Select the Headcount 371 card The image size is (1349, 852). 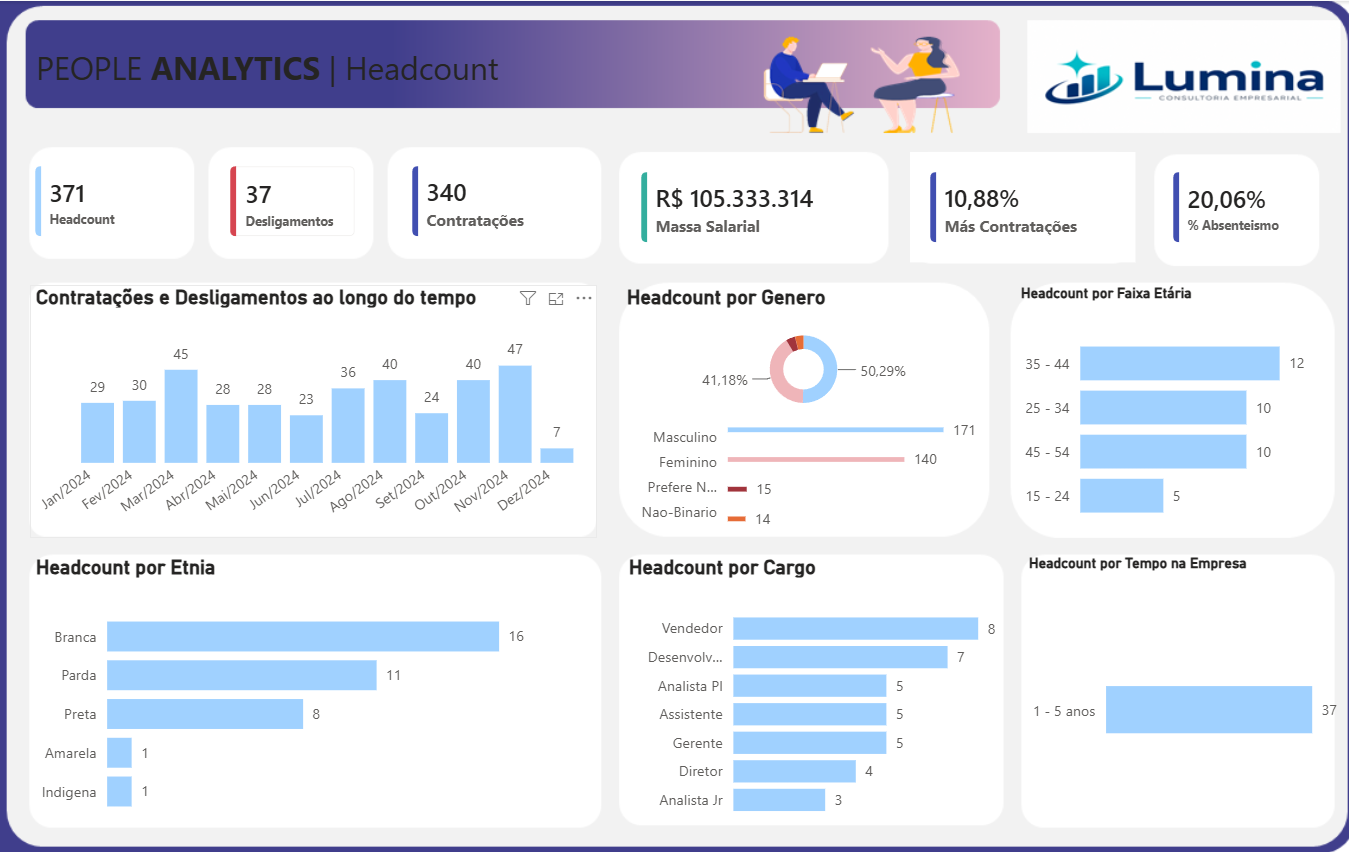click(x=112, y=203)
